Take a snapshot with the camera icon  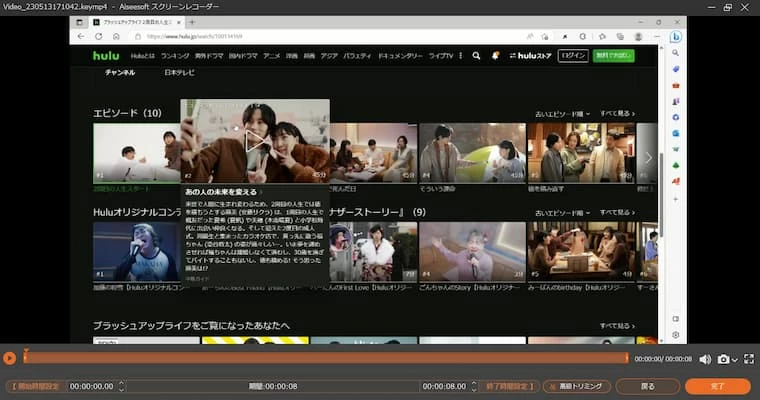pyautogui.click(x=723, y=359)
